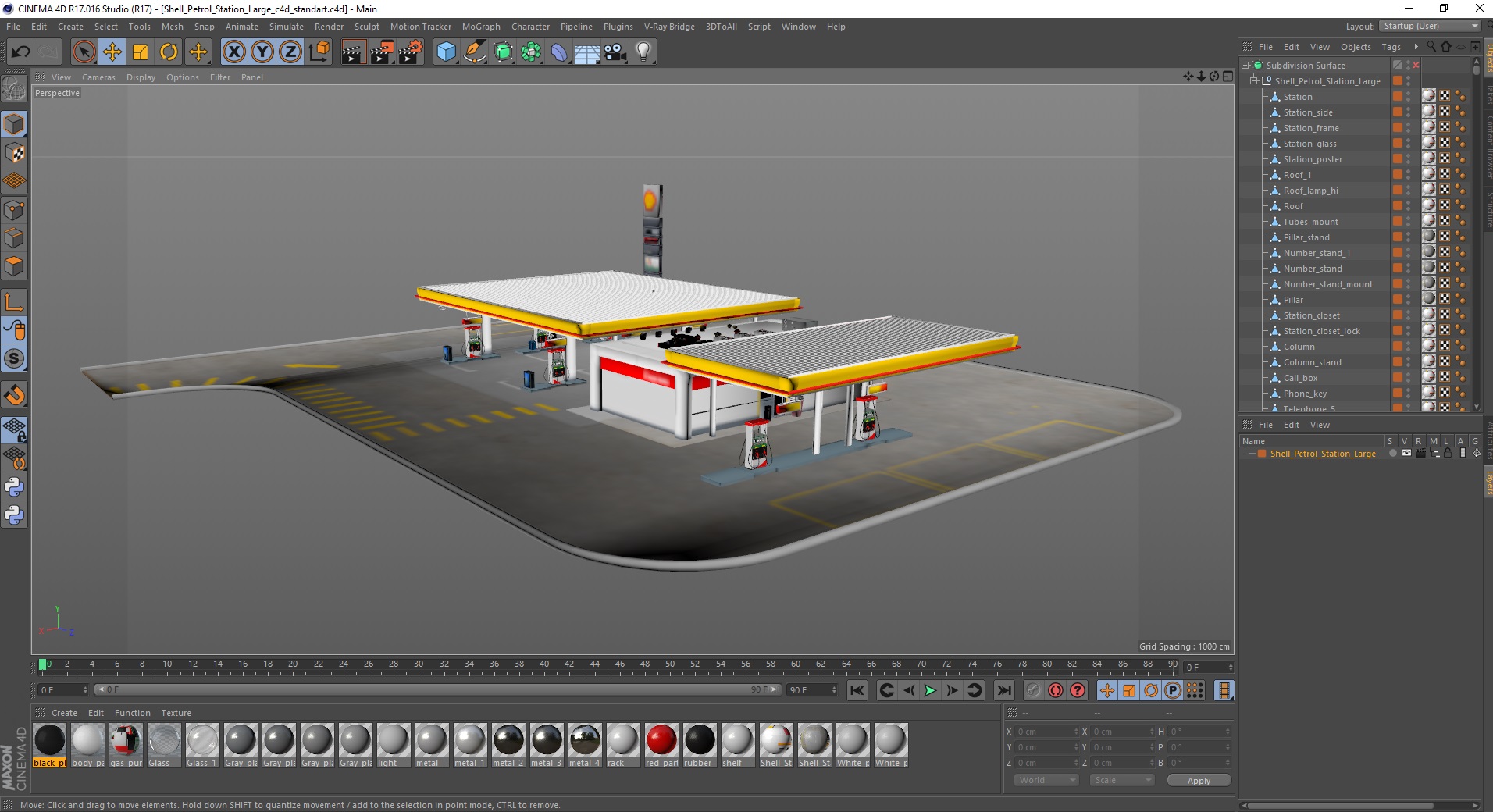This screenshot has width=1493, height=812.
Task: Click Render View clapperboard icon
Action: point(353,52)
